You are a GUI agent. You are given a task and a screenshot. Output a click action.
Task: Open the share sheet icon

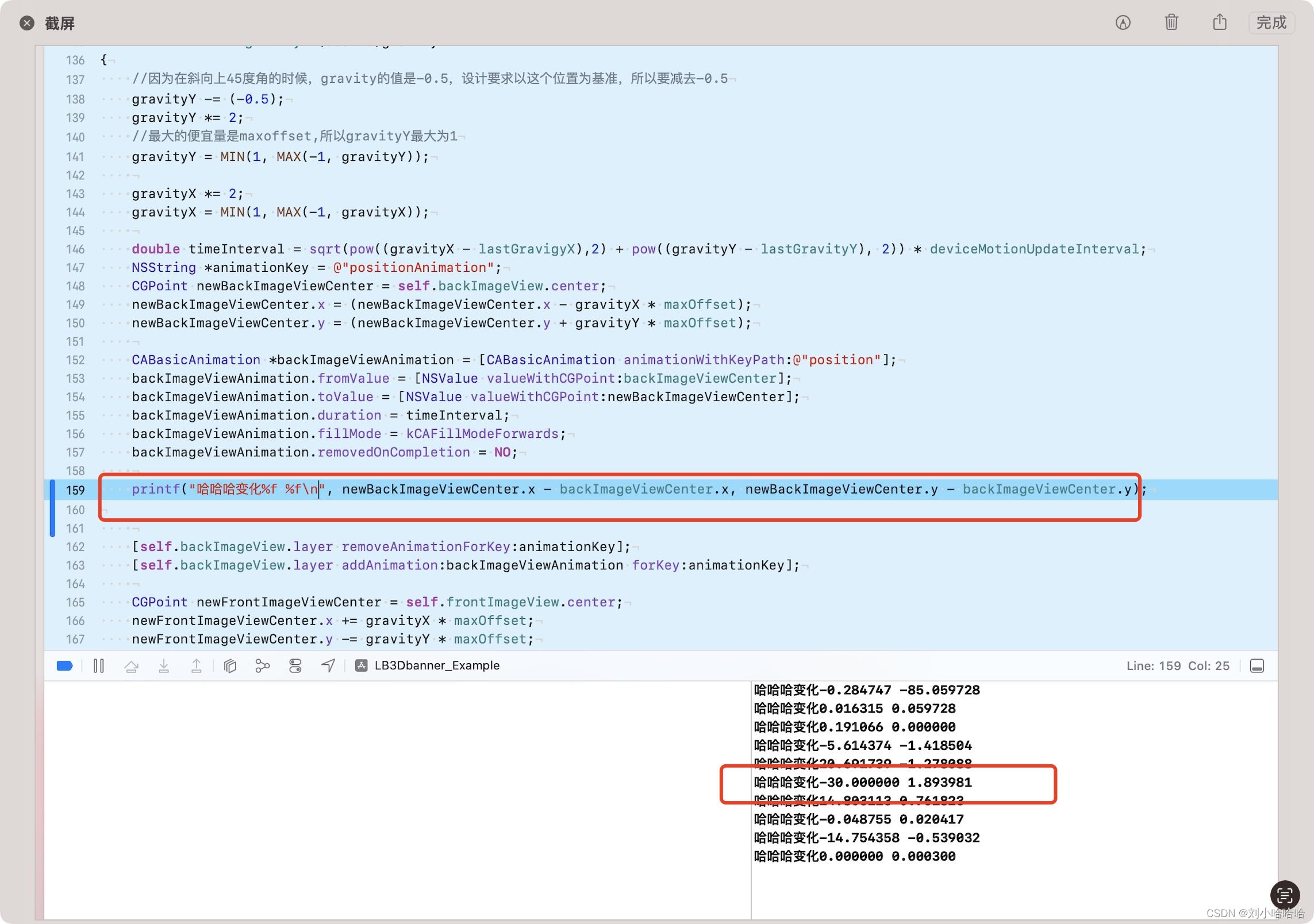[x=1219, y=22]
